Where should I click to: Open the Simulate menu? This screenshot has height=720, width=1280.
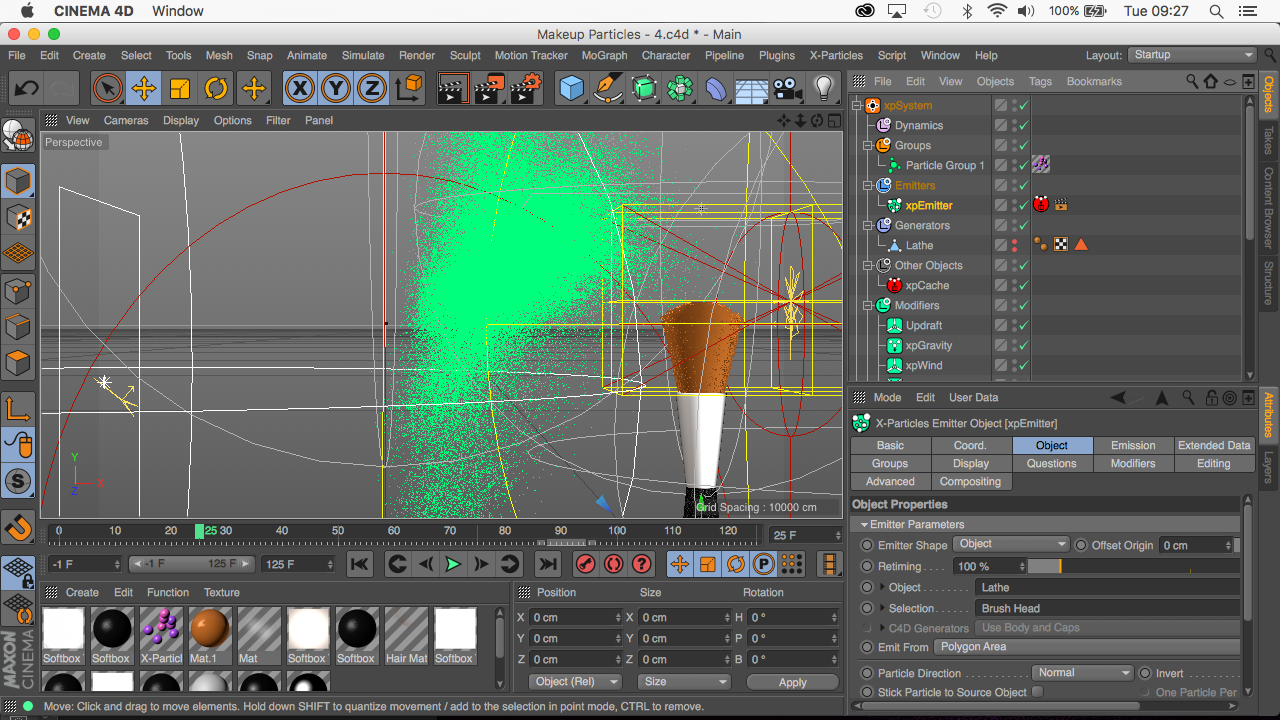click(363, 55)
